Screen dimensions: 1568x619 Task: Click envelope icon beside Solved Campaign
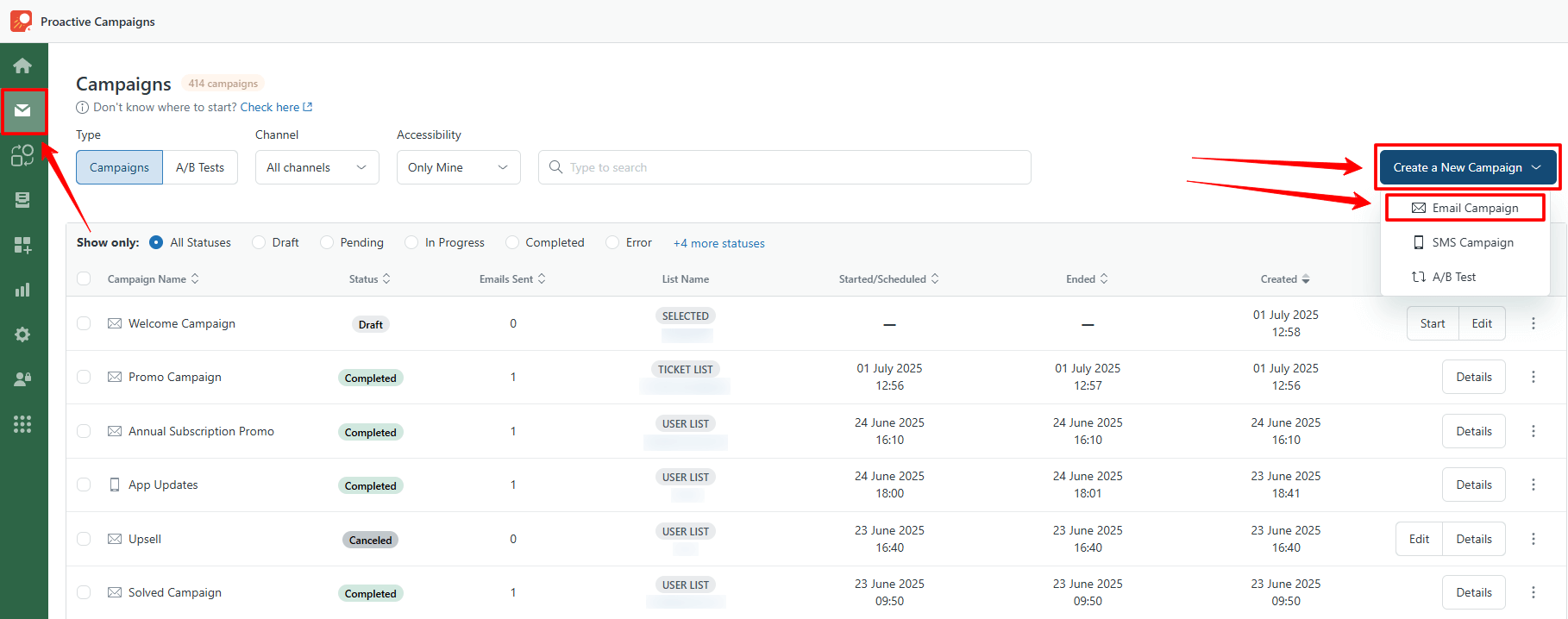pyautogui.click(x=114, y=592)
